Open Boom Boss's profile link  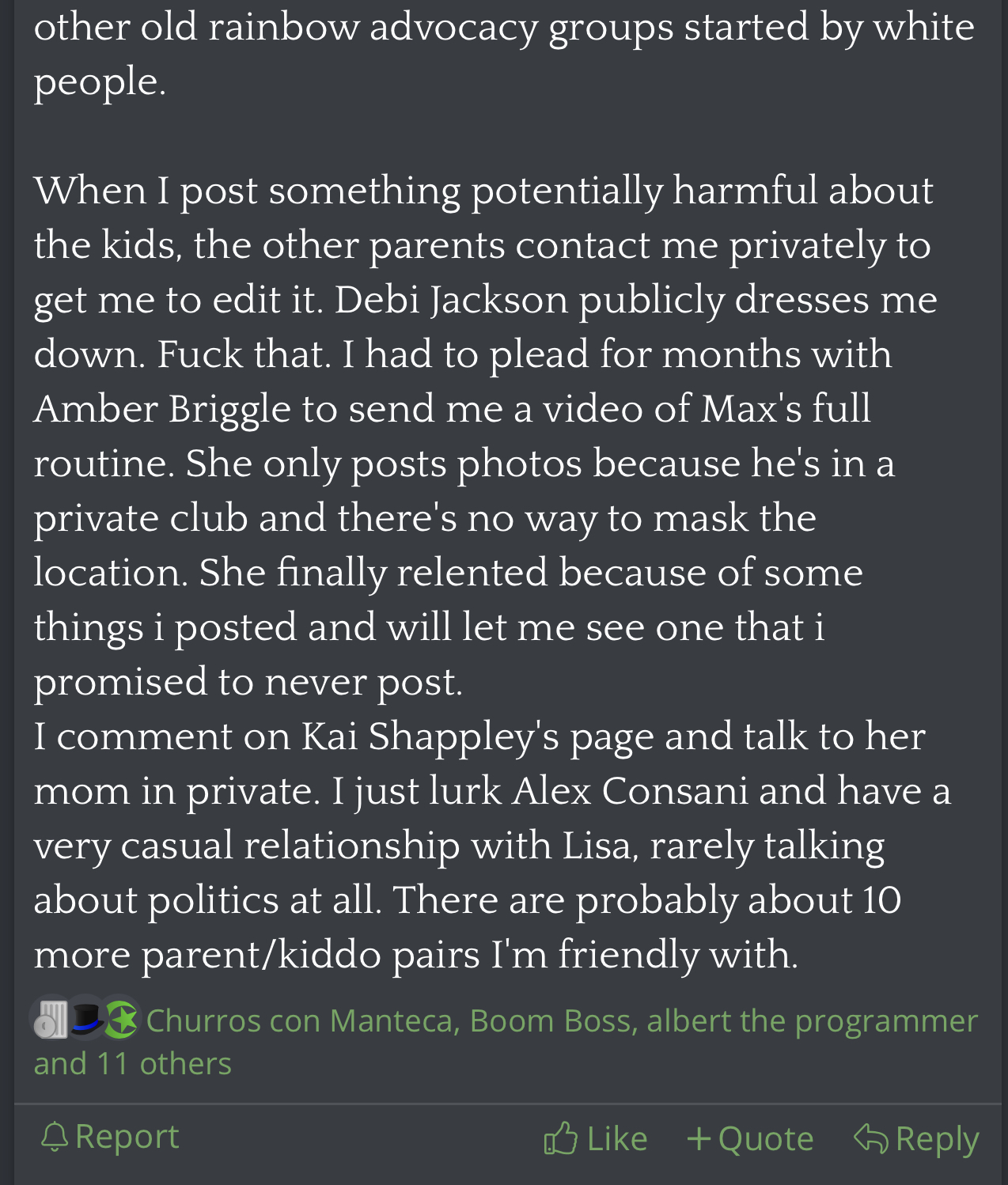point(550,1020)
